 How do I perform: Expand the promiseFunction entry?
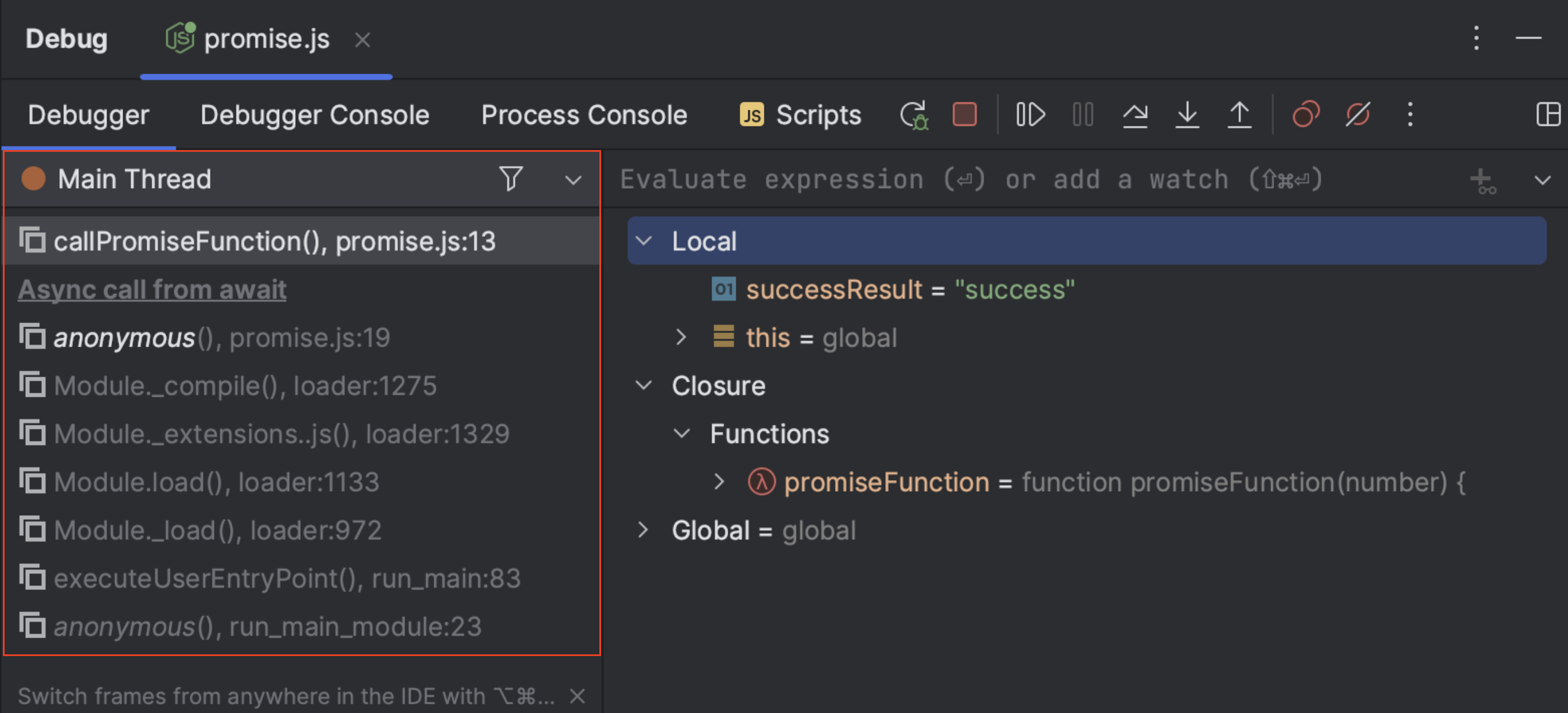[719, 481]
